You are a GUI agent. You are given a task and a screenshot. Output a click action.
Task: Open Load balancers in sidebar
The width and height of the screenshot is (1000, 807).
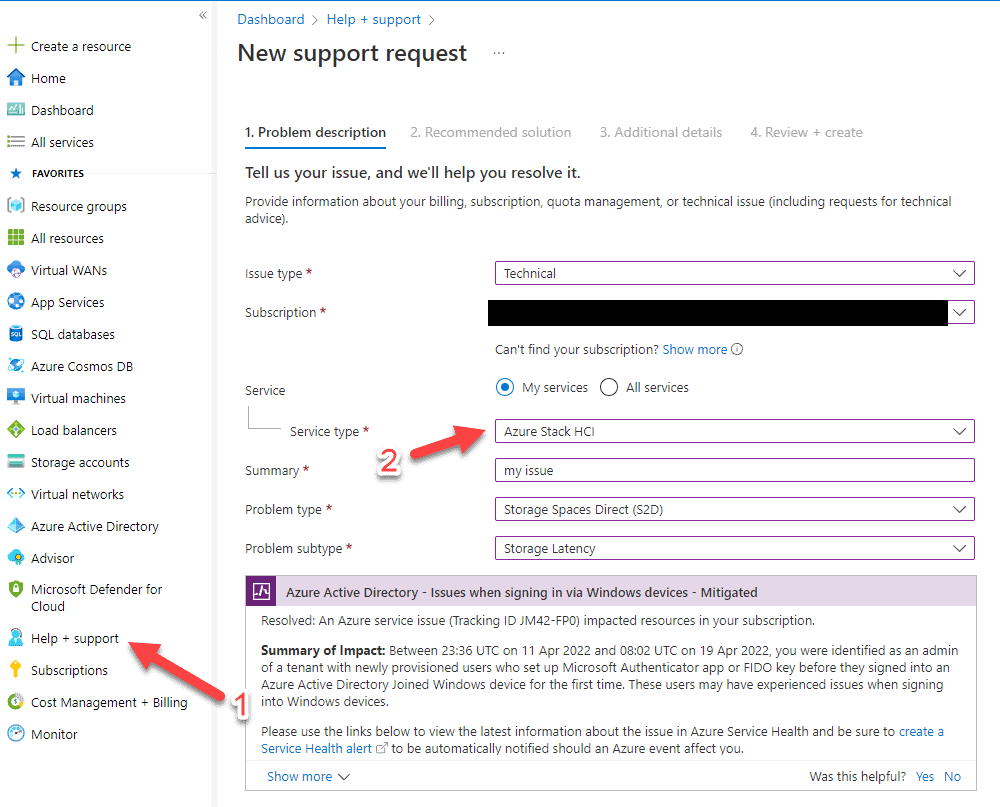tap(74, 430)
